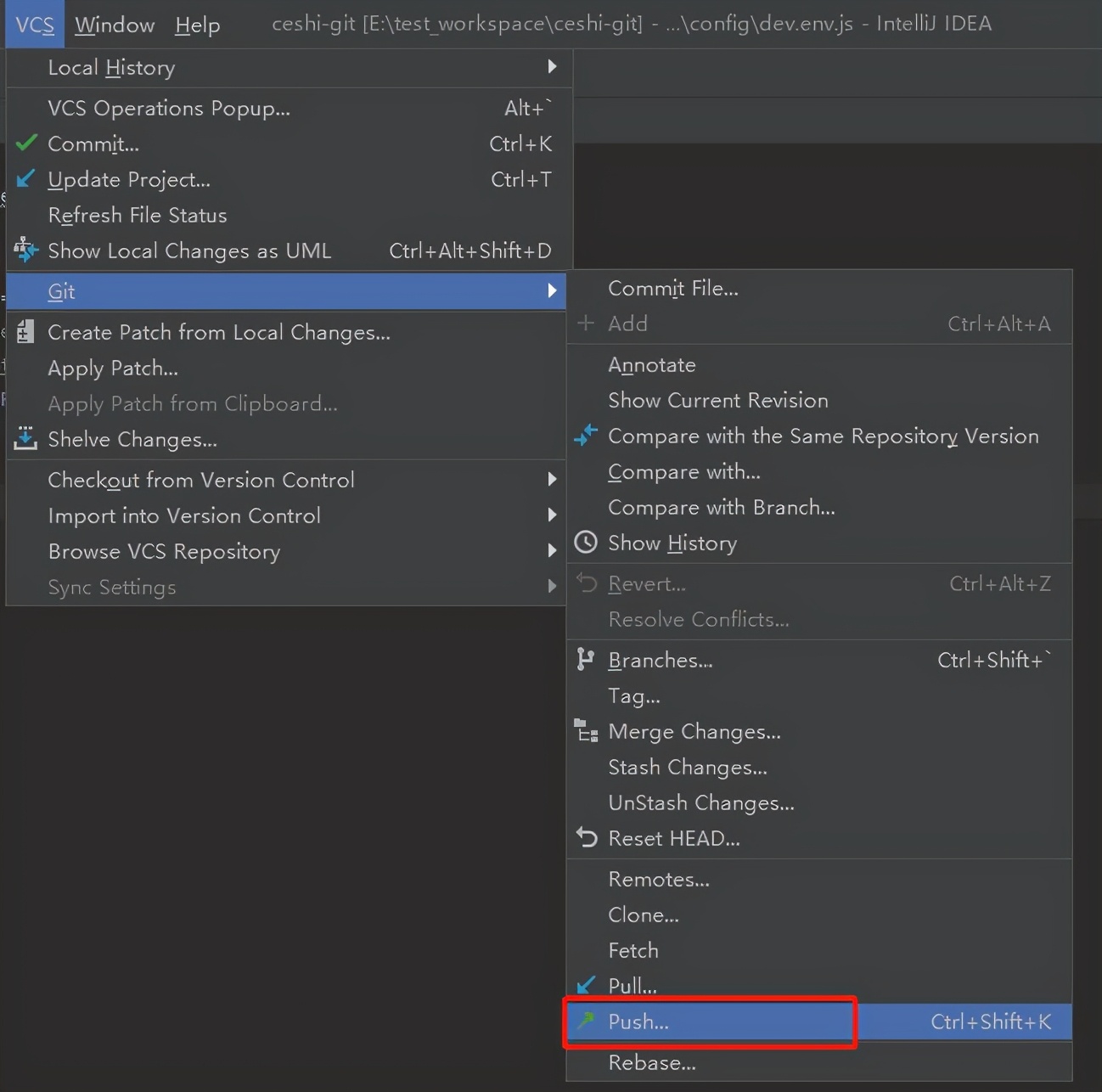Click the Branches fork icon

586,659
